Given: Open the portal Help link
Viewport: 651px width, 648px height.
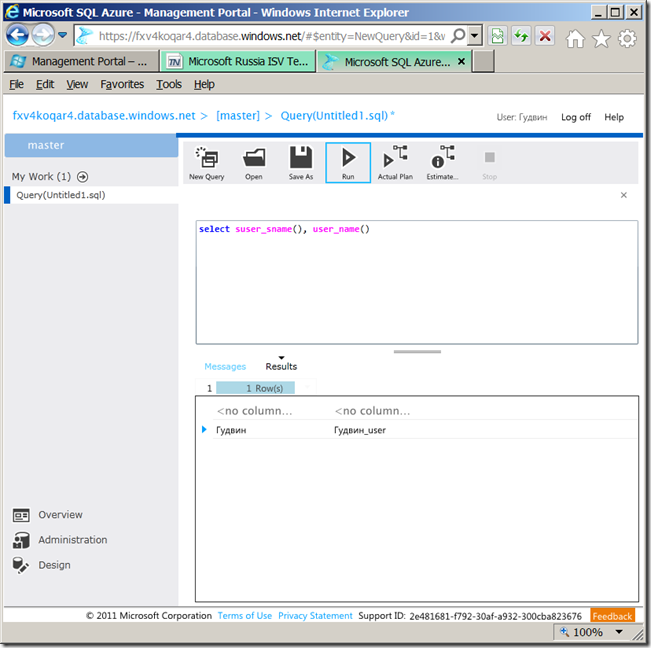Looking at the screenshot, I should [614, 117].
